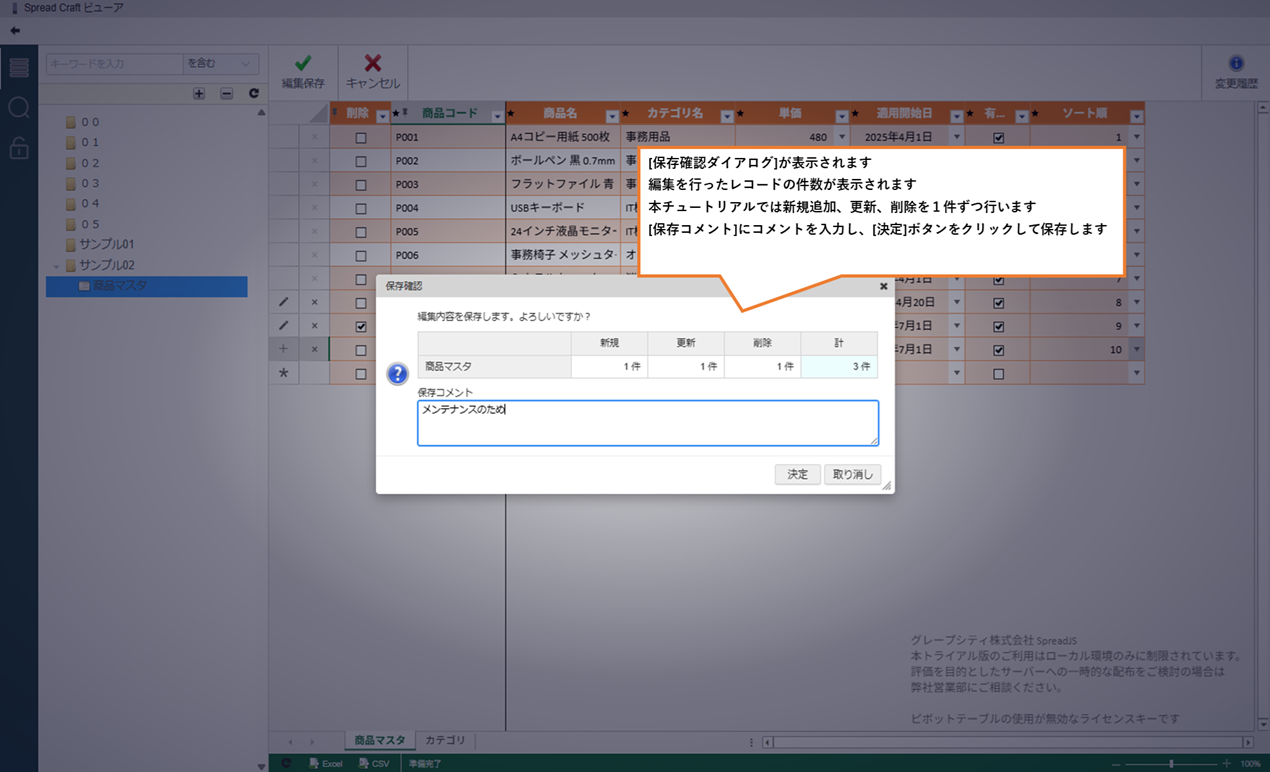Click the red X キャンセル icon
Screen dimensions: 1270x772
coord(372,64)
